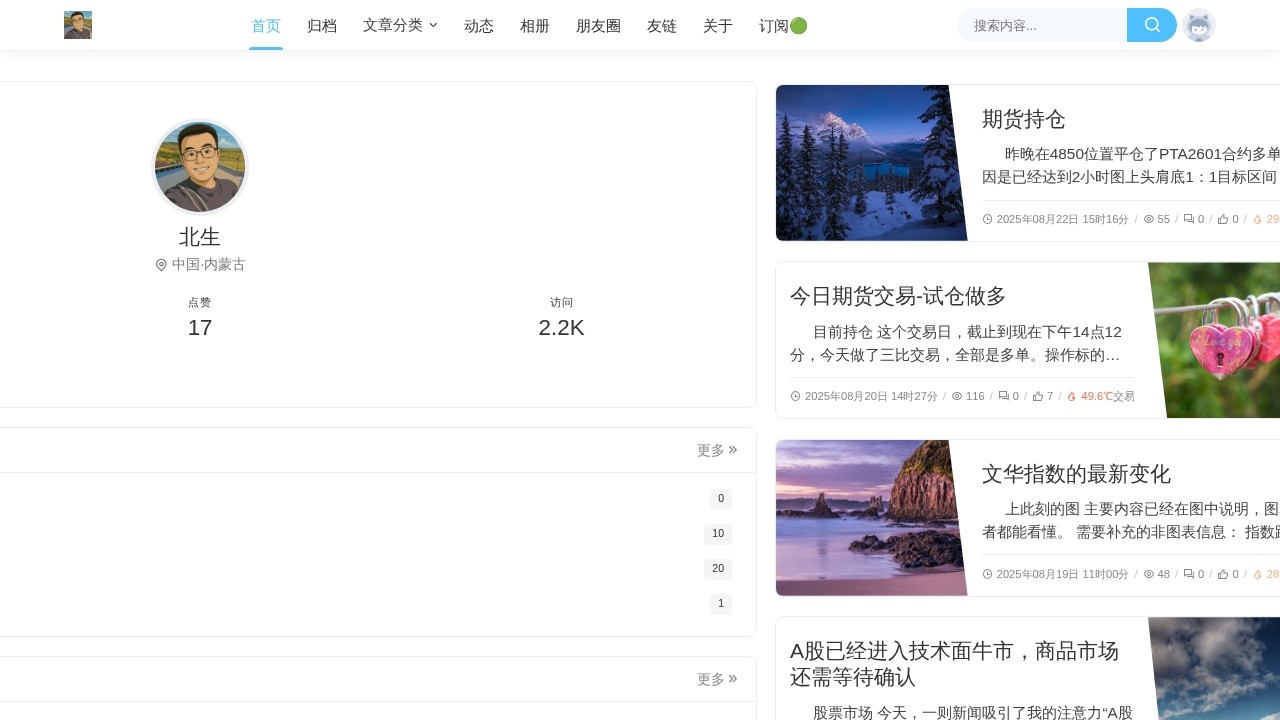Image resolution: width=1280 pixels, height=720 pixels.
Task: Open the 朋友圈 navigation item
Action: click(598, 26)
